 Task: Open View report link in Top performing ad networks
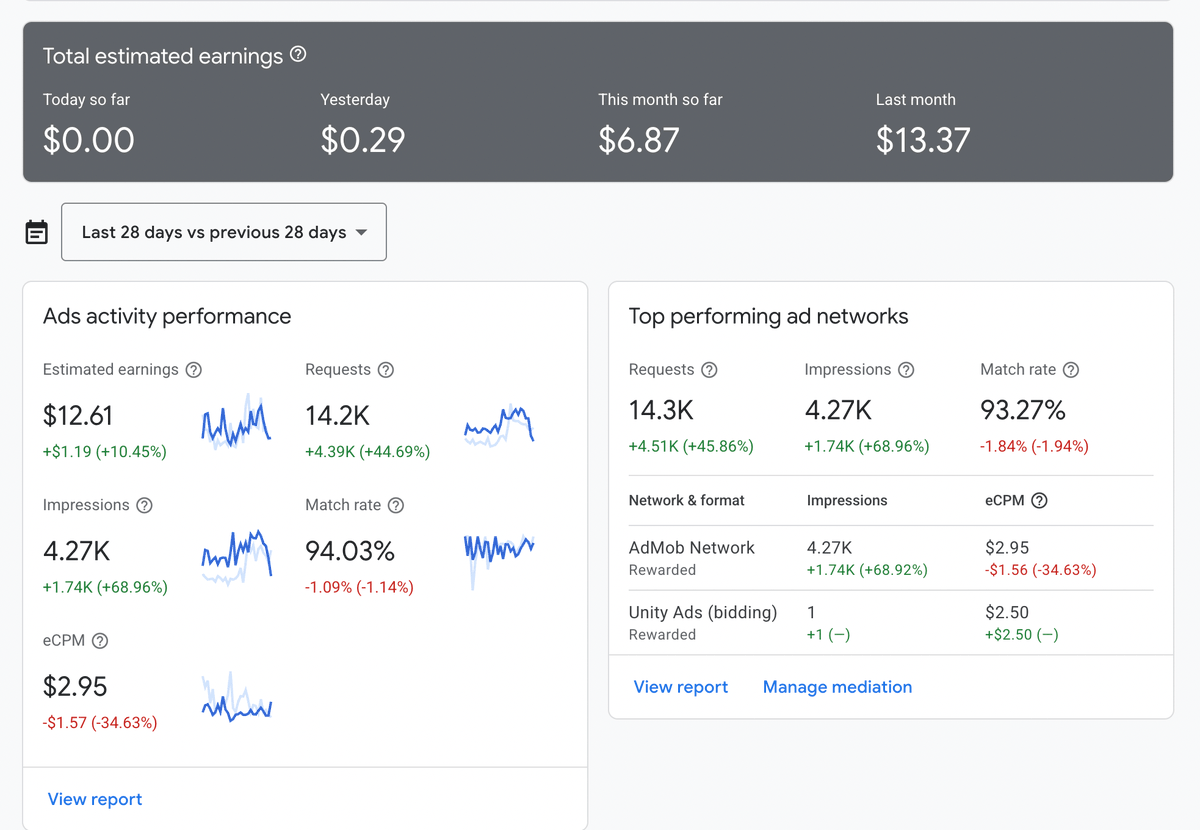coord(681,687)
